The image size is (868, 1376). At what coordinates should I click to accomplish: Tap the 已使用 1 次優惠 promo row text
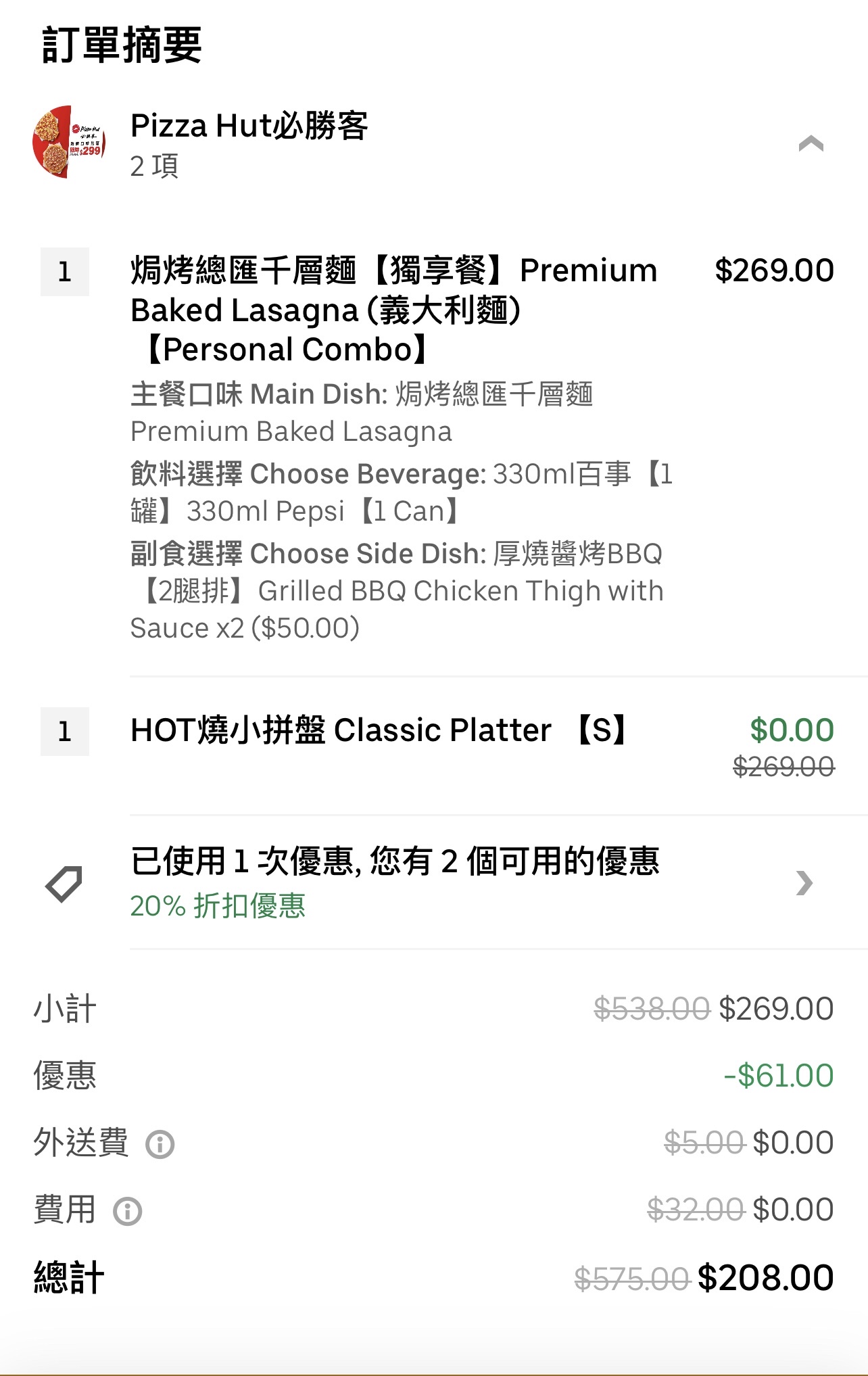(x=395, y=861)
